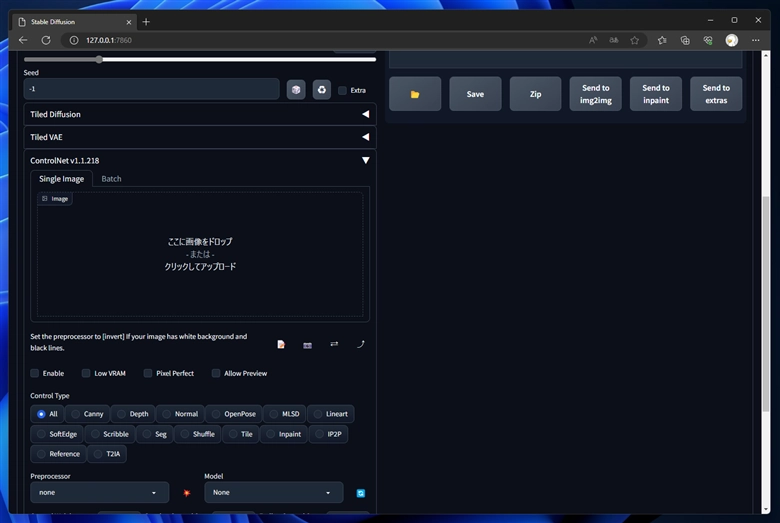Viewport: 780px width, 523px height.
Task: Open the translate icon in address bar
Action: (x=614, y=40)
